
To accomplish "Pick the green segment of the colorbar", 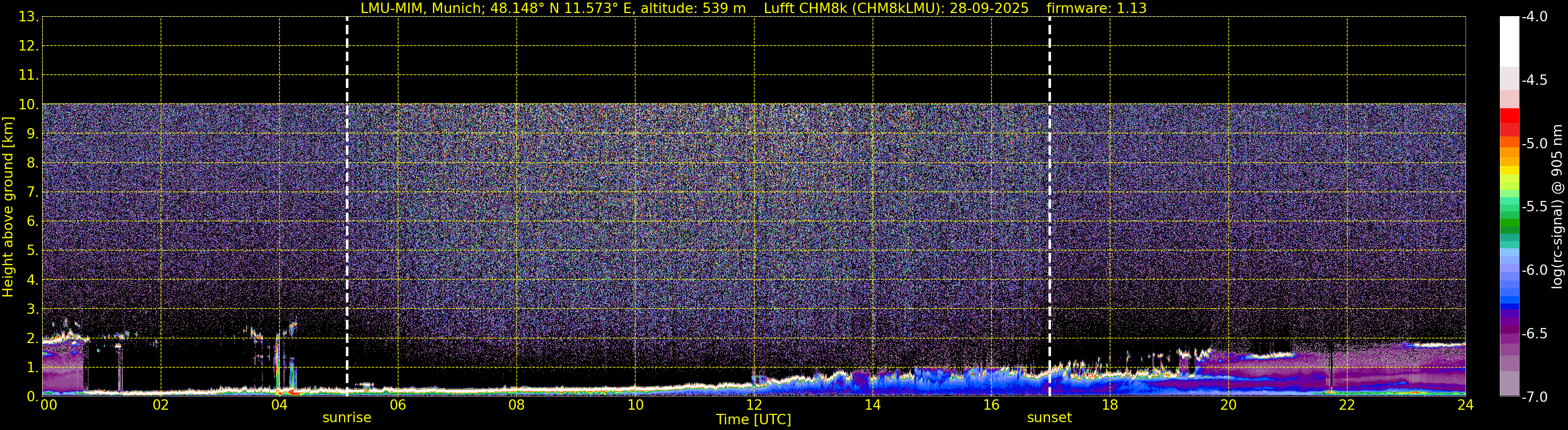I will [x=1509, y=223].
